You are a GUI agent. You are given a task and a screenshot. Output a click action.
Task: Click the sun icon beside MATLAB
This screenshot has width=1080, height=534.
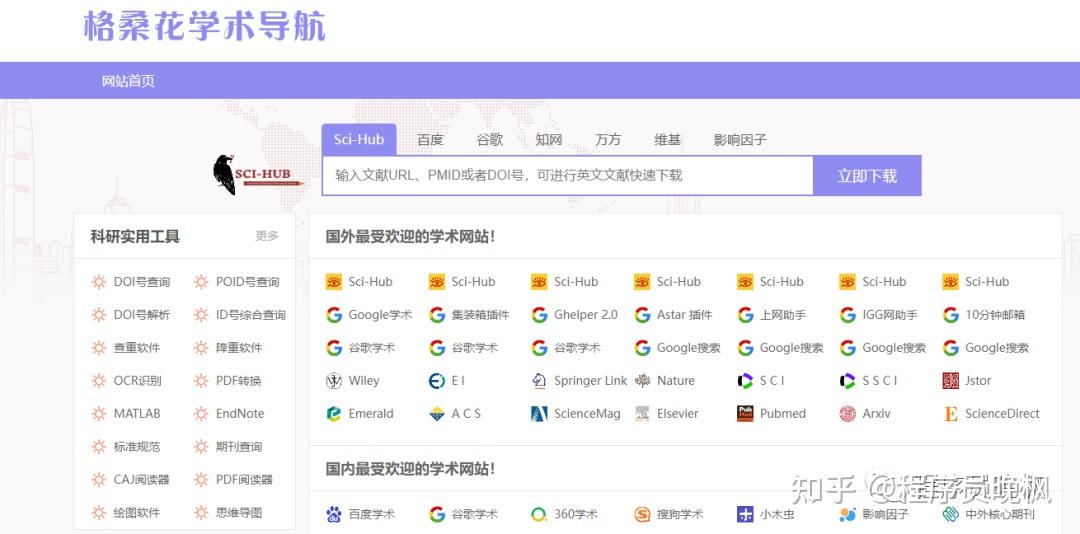tap(99, 414)
